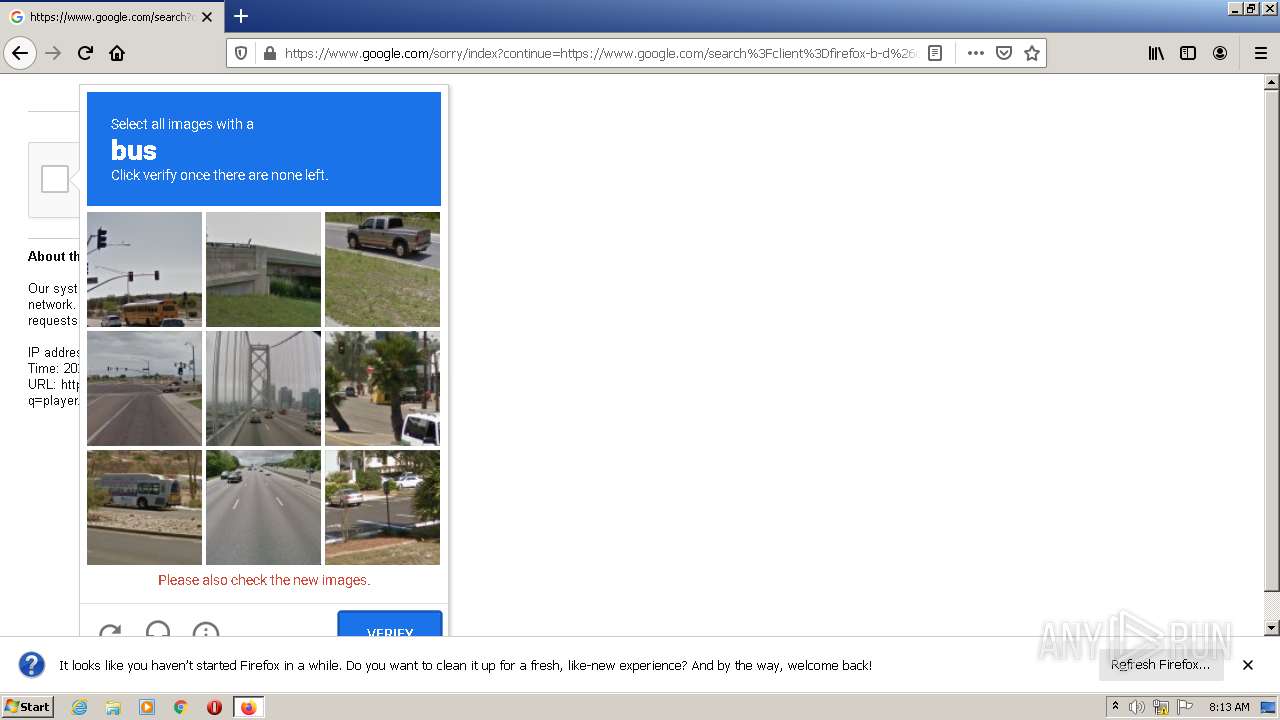Open the Firefox home page
The width and height of the screenshot is (1280, 720).
point(117,53)
